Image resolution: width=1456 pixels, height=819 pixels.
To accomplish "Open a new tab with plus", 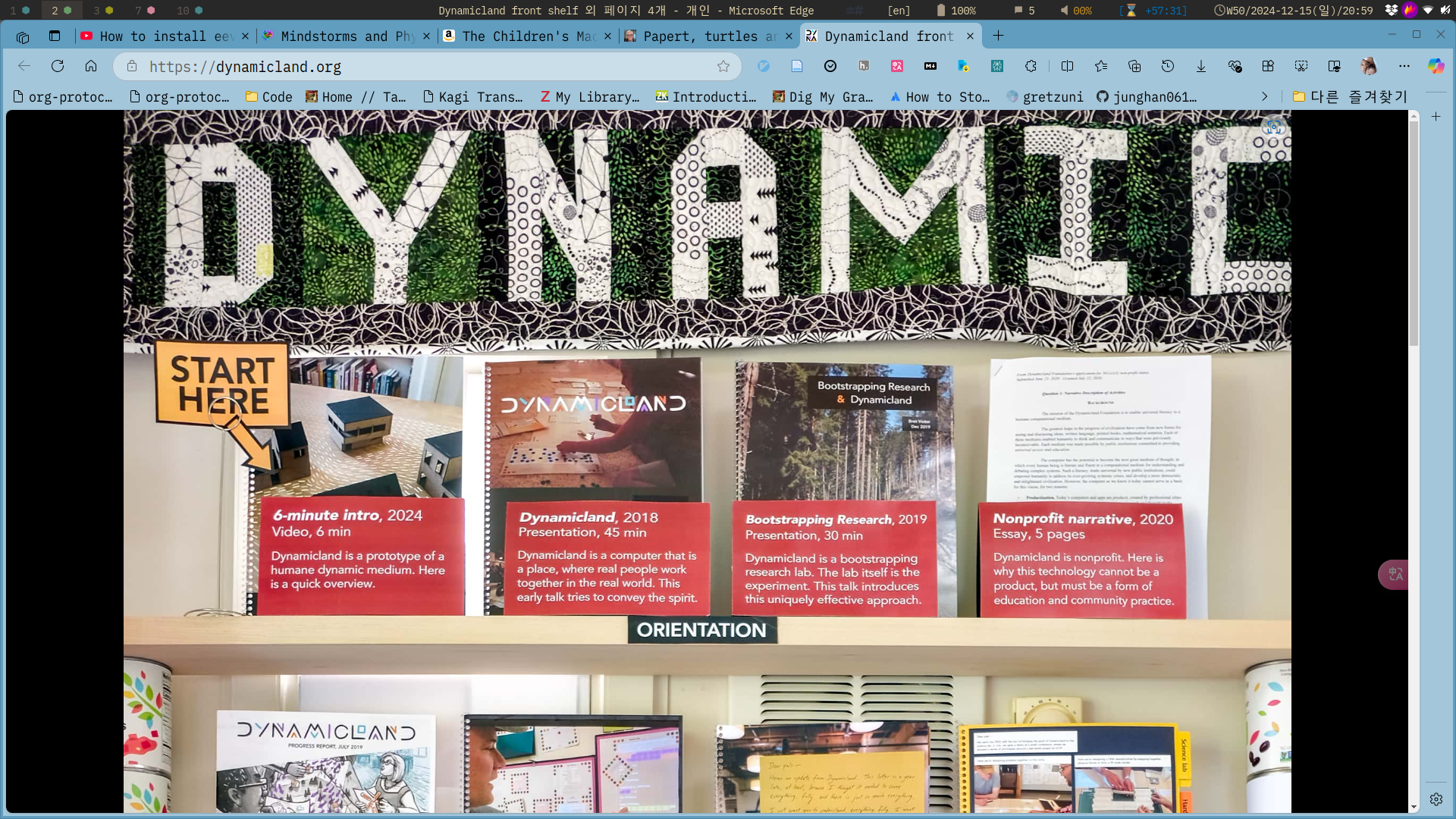I will [x=998, y=36].
